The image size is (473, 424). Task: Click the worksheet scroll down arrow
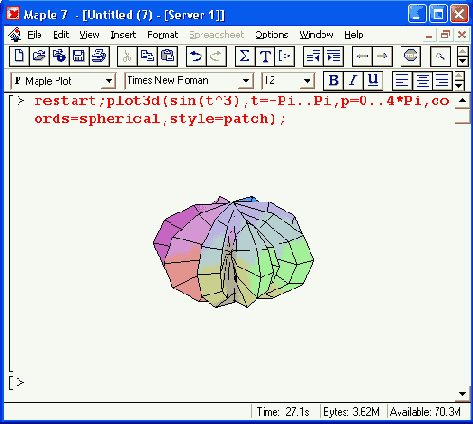462,394
